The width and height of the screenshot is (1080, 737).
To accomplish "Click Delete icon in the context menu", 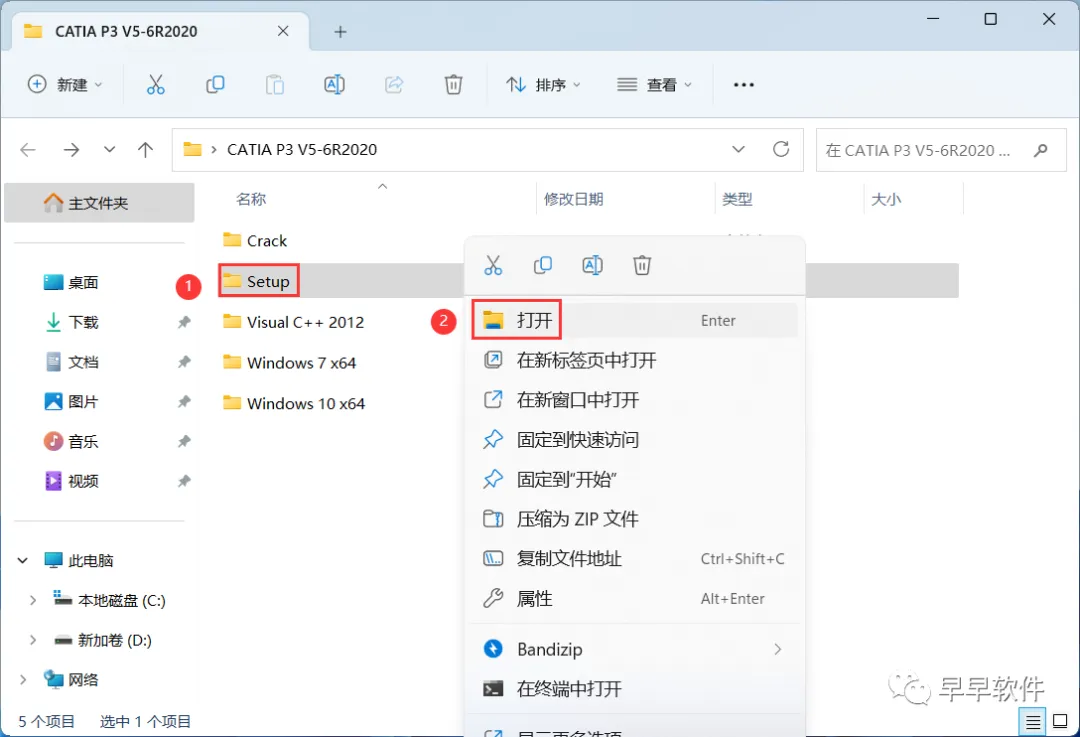I will 642,265.
